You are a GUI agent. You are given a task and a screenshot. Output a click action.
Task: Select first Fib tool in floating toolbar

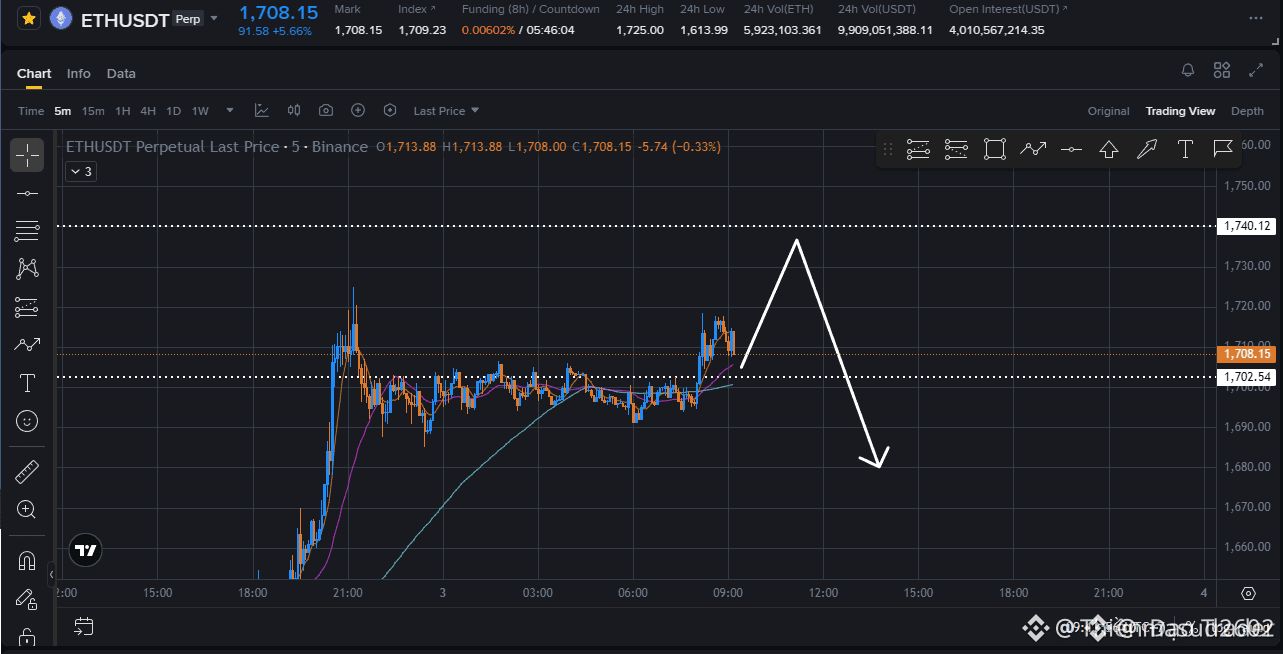[918, 150]
